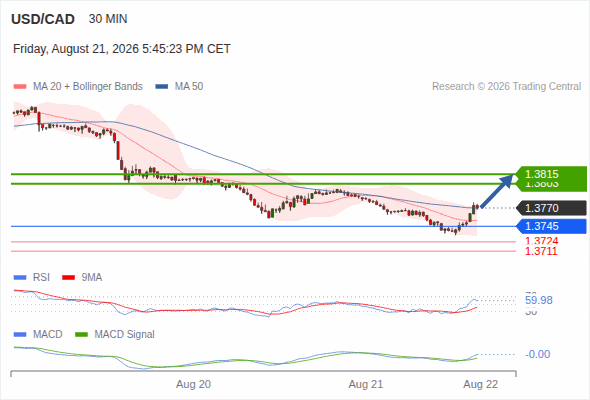
Task: Click the Aug 21 axis label
Action: tap(366, 385)
